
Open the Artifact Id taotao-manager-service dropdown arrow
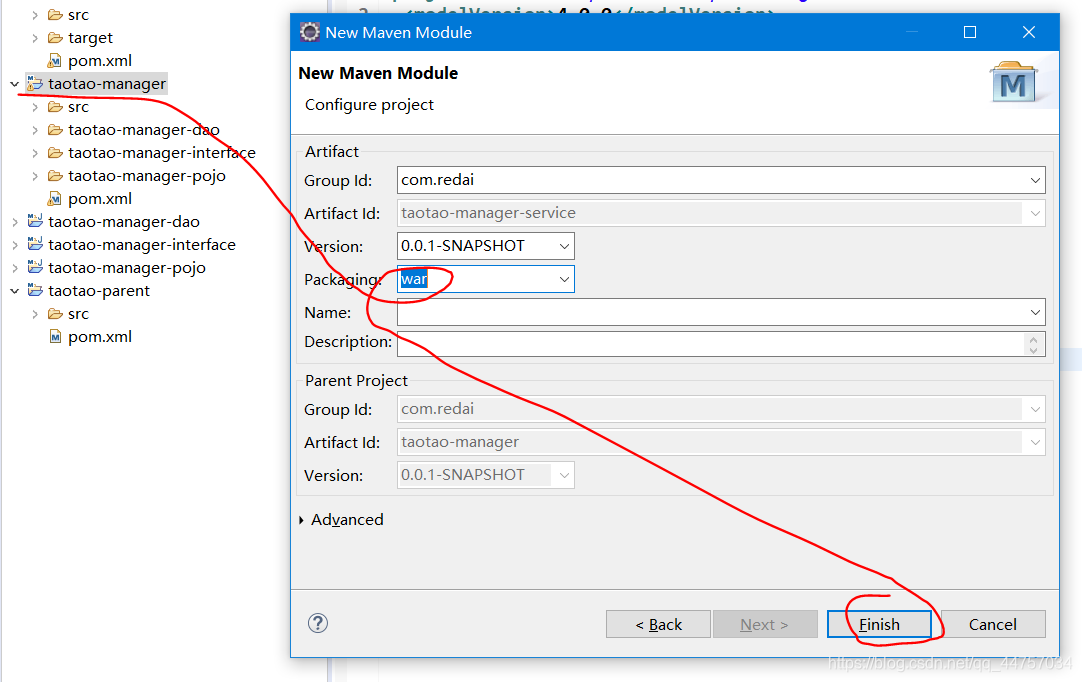(1035, 213)
